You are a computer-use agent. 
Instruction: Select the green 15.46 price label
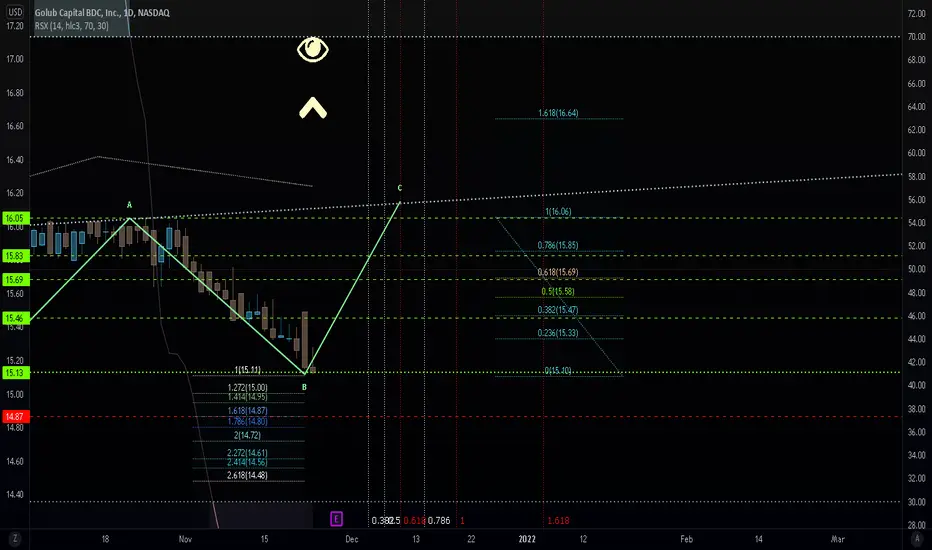pos(15,318)
